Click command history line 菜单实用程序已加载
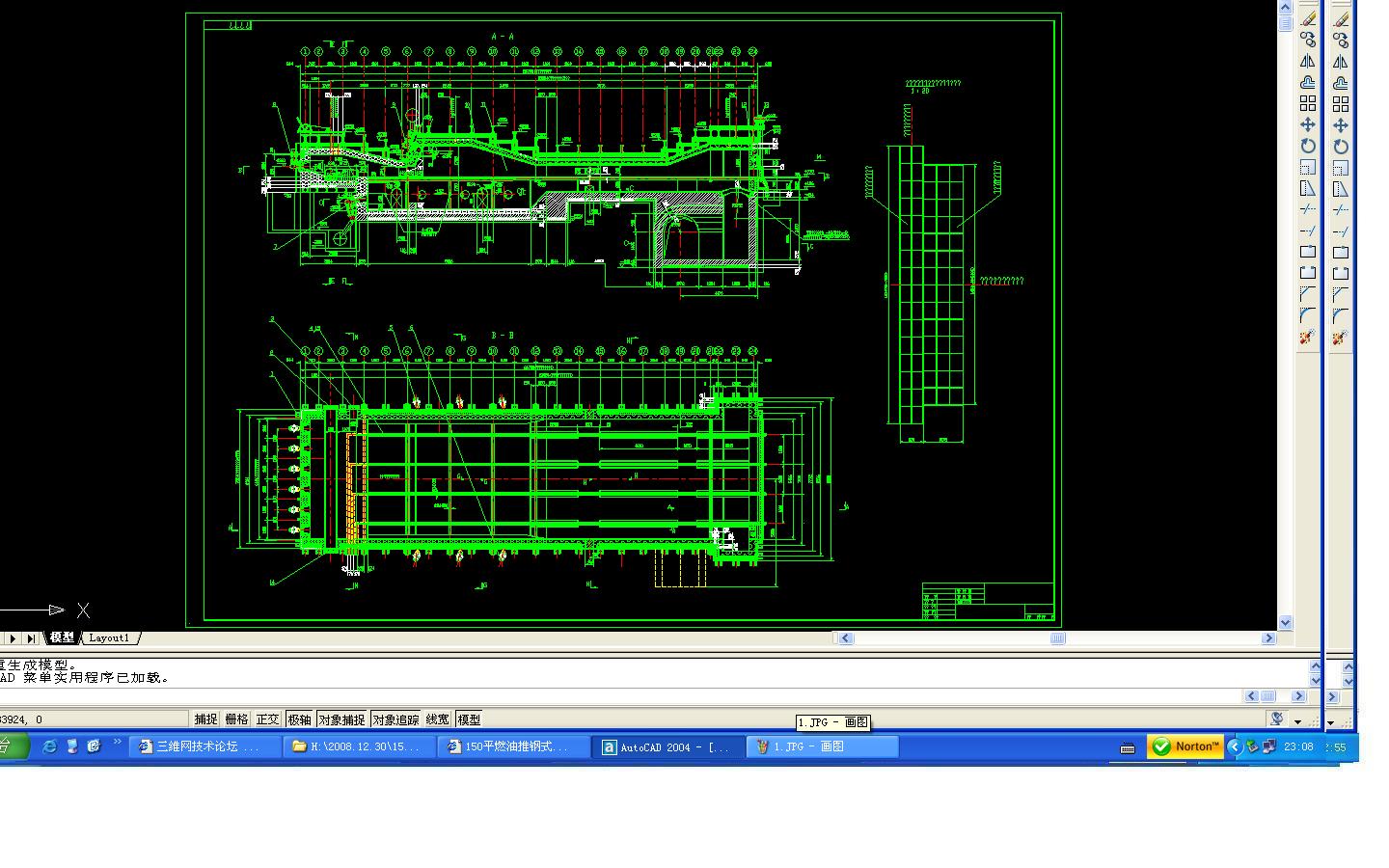 tap(85, 677)
